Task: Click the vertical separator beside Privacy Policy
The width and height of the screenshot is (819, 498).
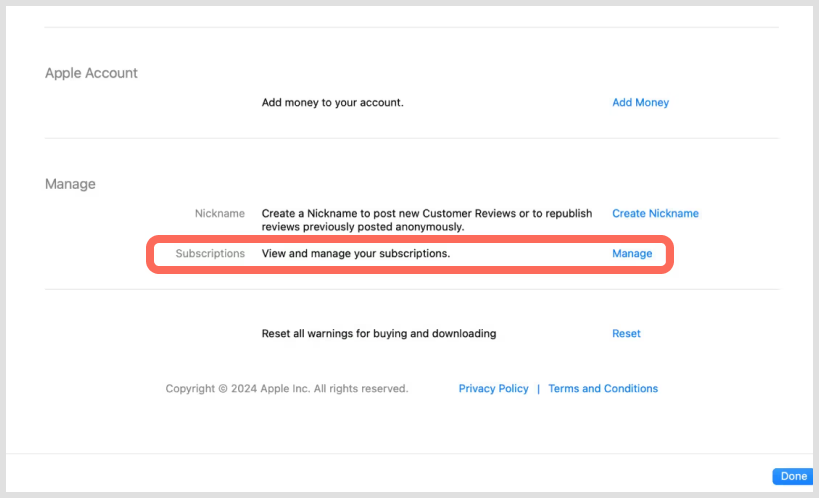Action: point(538,389)
